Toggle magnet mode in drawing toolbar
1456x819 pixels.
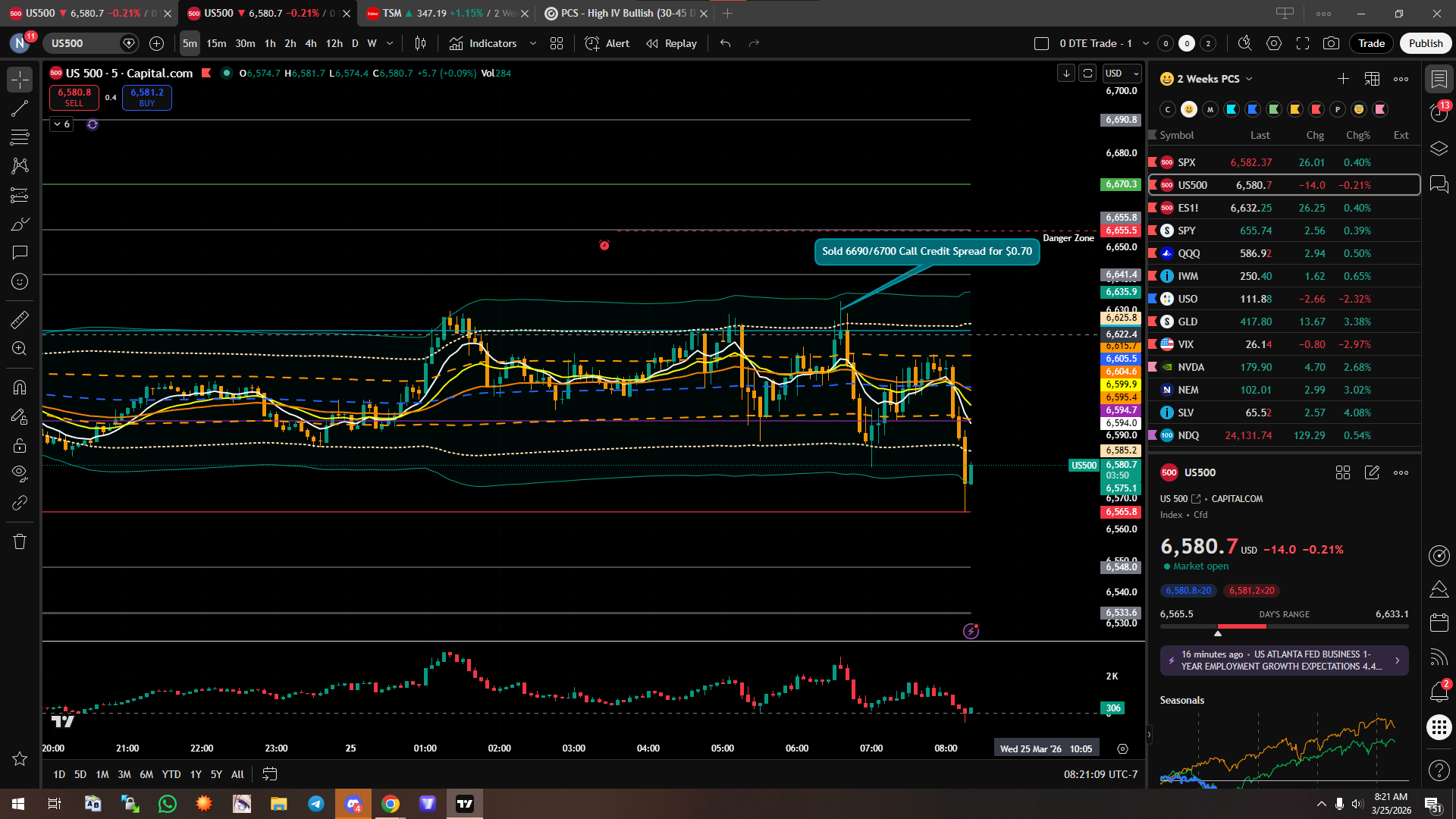click(20, 388)
